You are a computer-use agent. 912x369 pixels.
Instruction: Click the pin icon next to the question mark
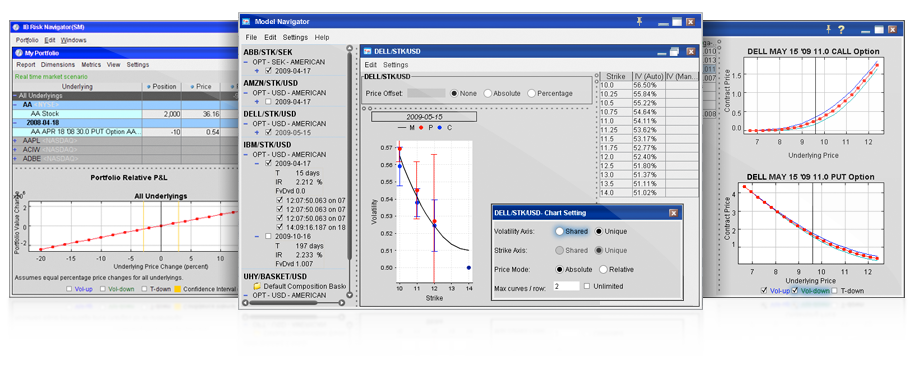829,29
